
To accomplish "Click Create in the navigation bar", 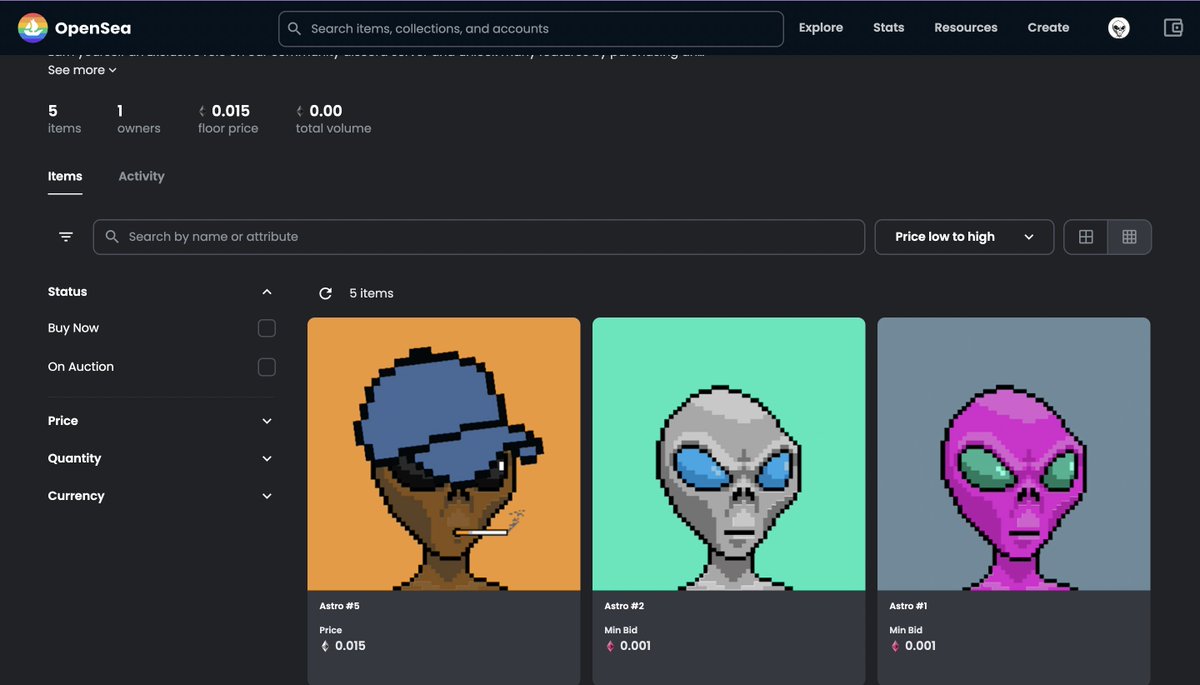I will (1048, 28).
